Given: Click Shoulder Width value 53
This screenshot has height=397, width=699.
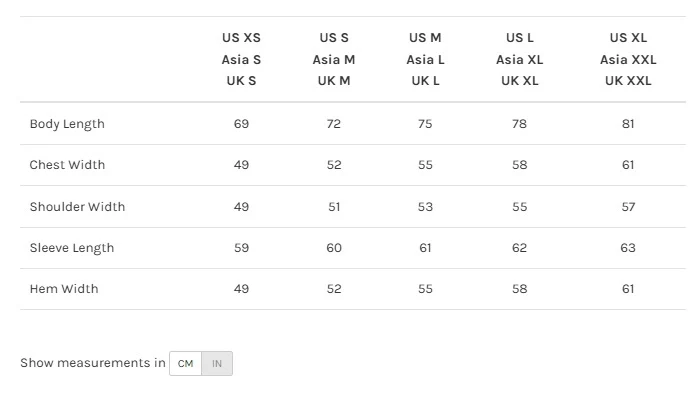Looking at the screenshot, I should pos(425,207).
